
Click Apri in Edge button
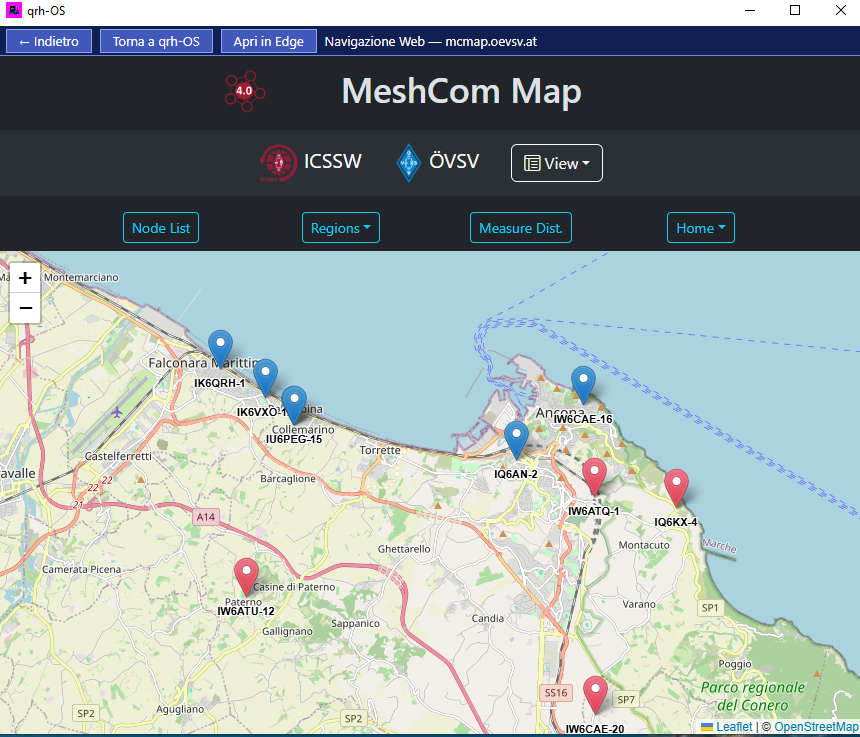[x=269, y=41]
